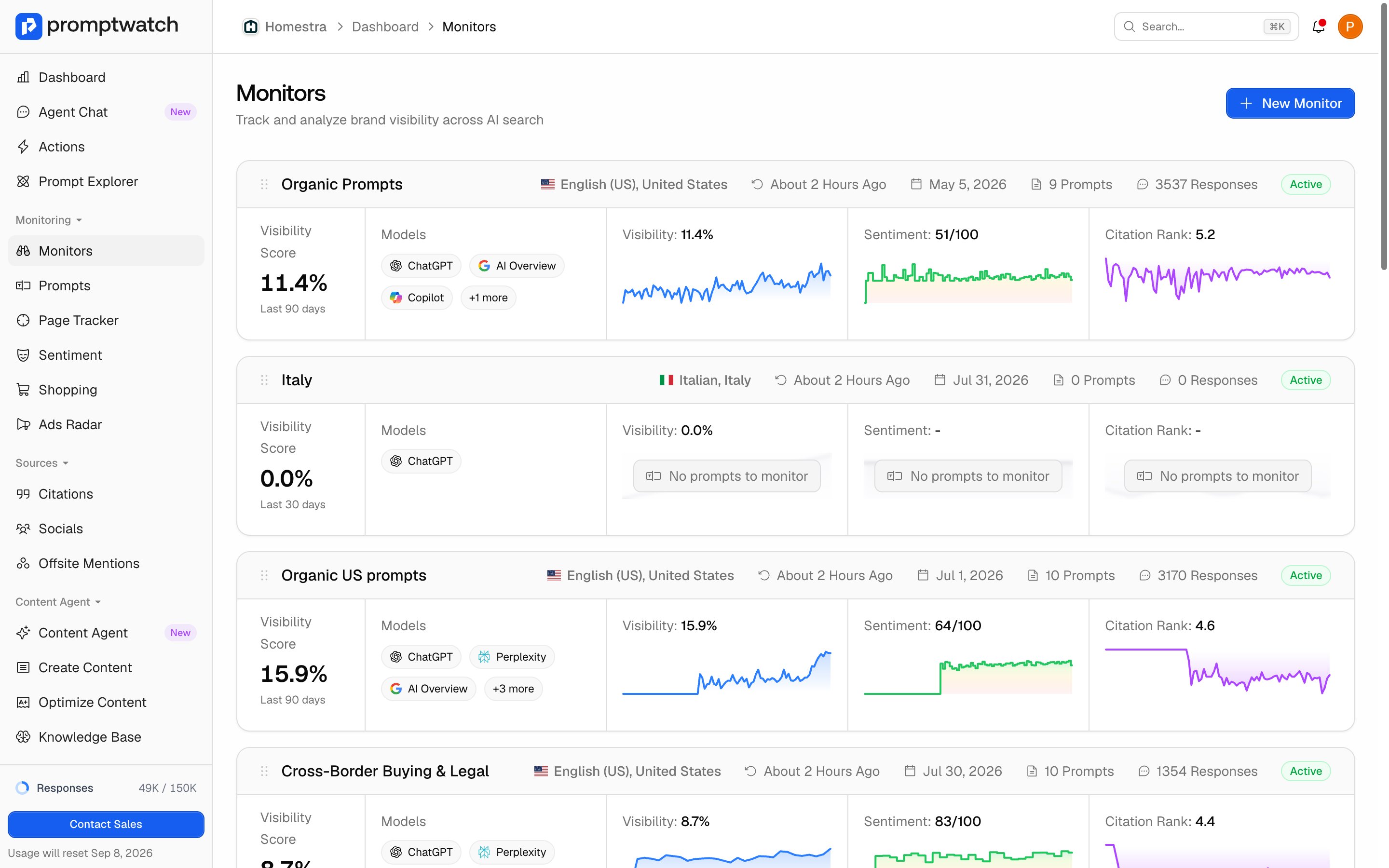Click the Citations quote icon
This screenshot has height=868, width=1389.
23,494
